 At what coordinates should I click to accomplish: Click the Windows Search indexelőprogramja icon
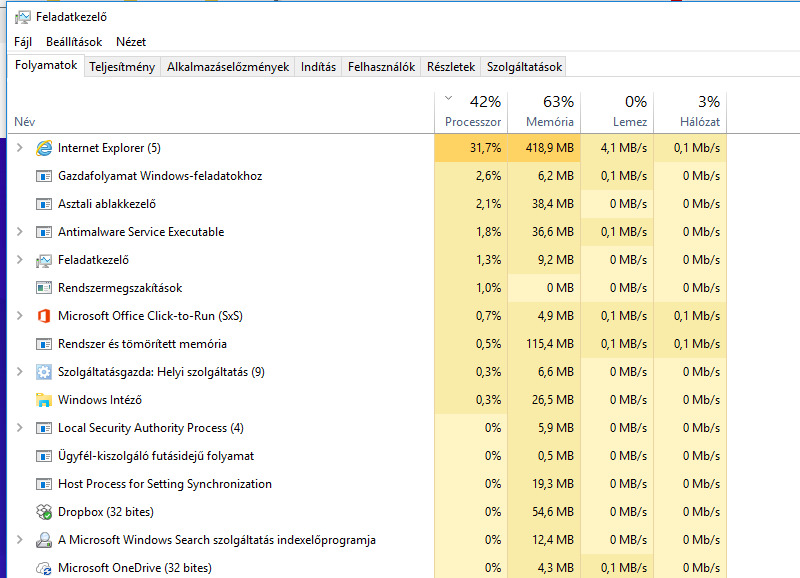coord(44,540)
